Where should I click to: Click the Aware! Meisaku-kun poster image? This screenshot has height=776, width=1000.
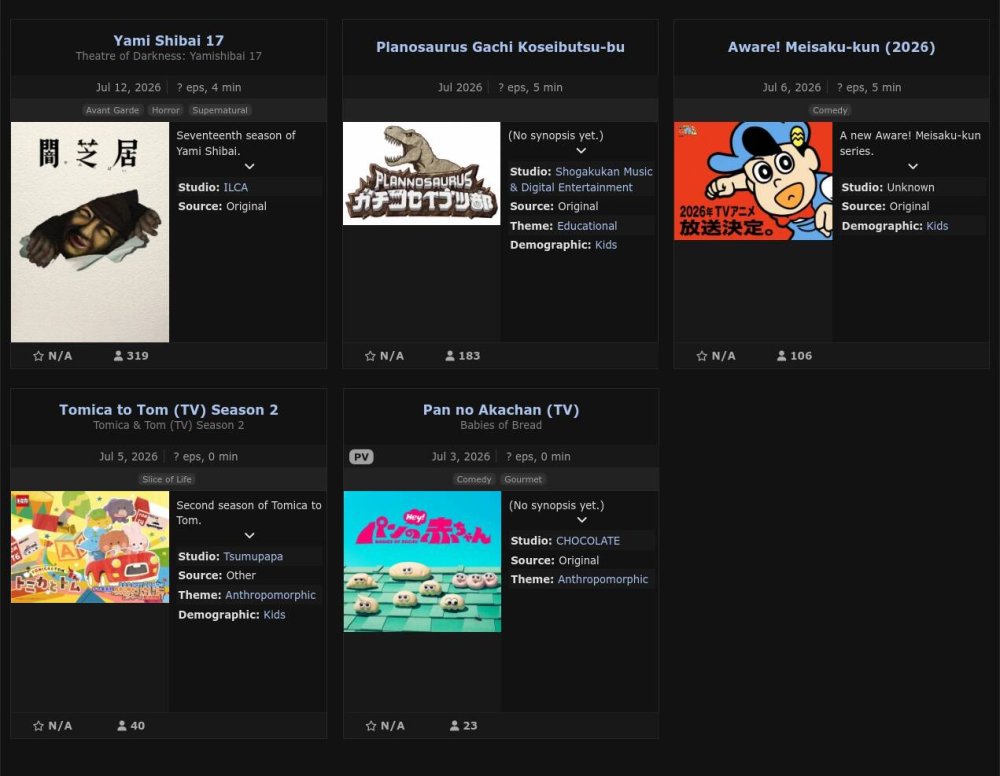(x=753, y=181)
